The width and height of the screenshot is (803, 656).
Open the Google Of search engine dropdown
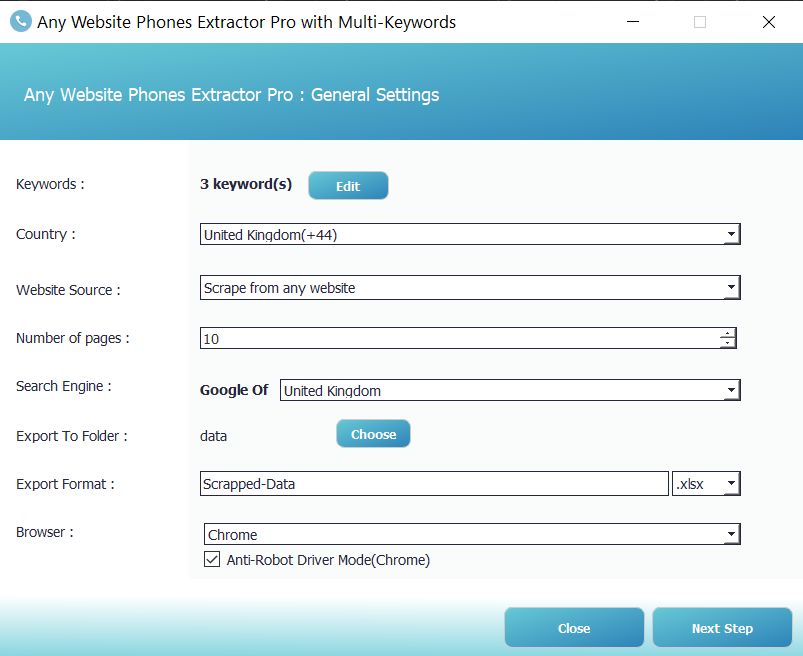pos(510,390)
